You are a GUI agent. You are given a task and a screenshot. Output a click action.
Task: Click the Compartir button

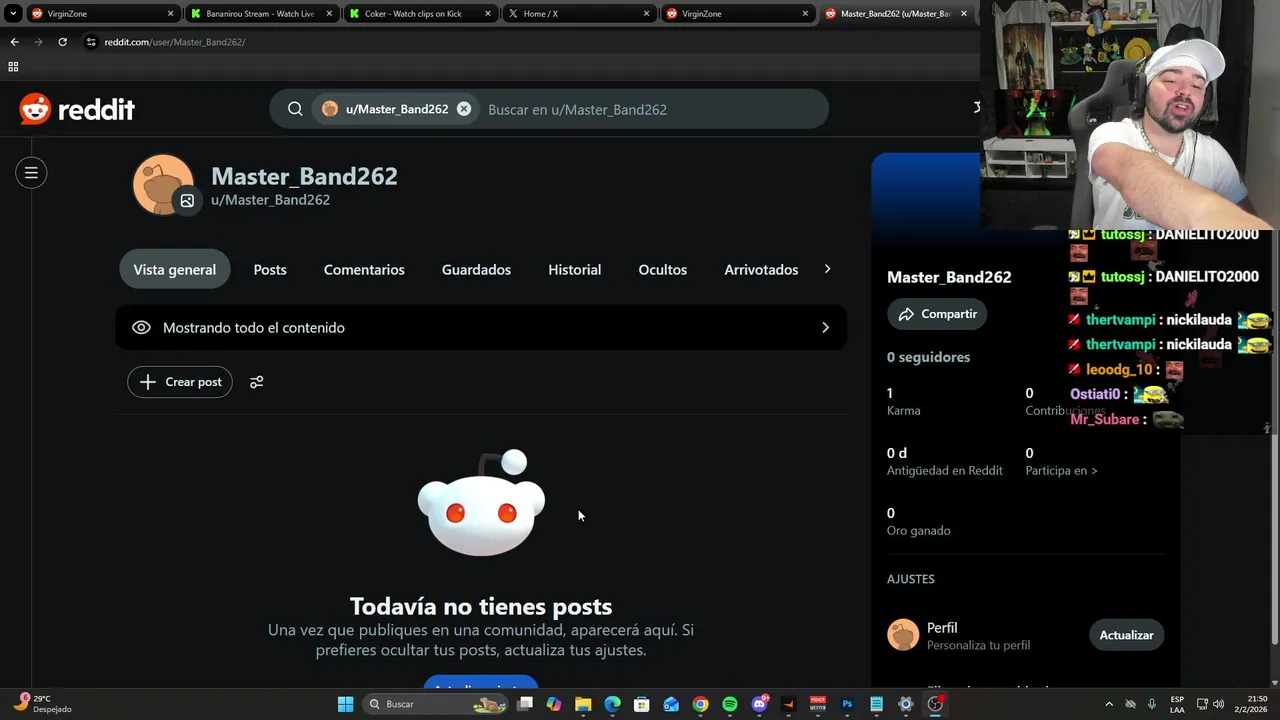coord(937,314)
